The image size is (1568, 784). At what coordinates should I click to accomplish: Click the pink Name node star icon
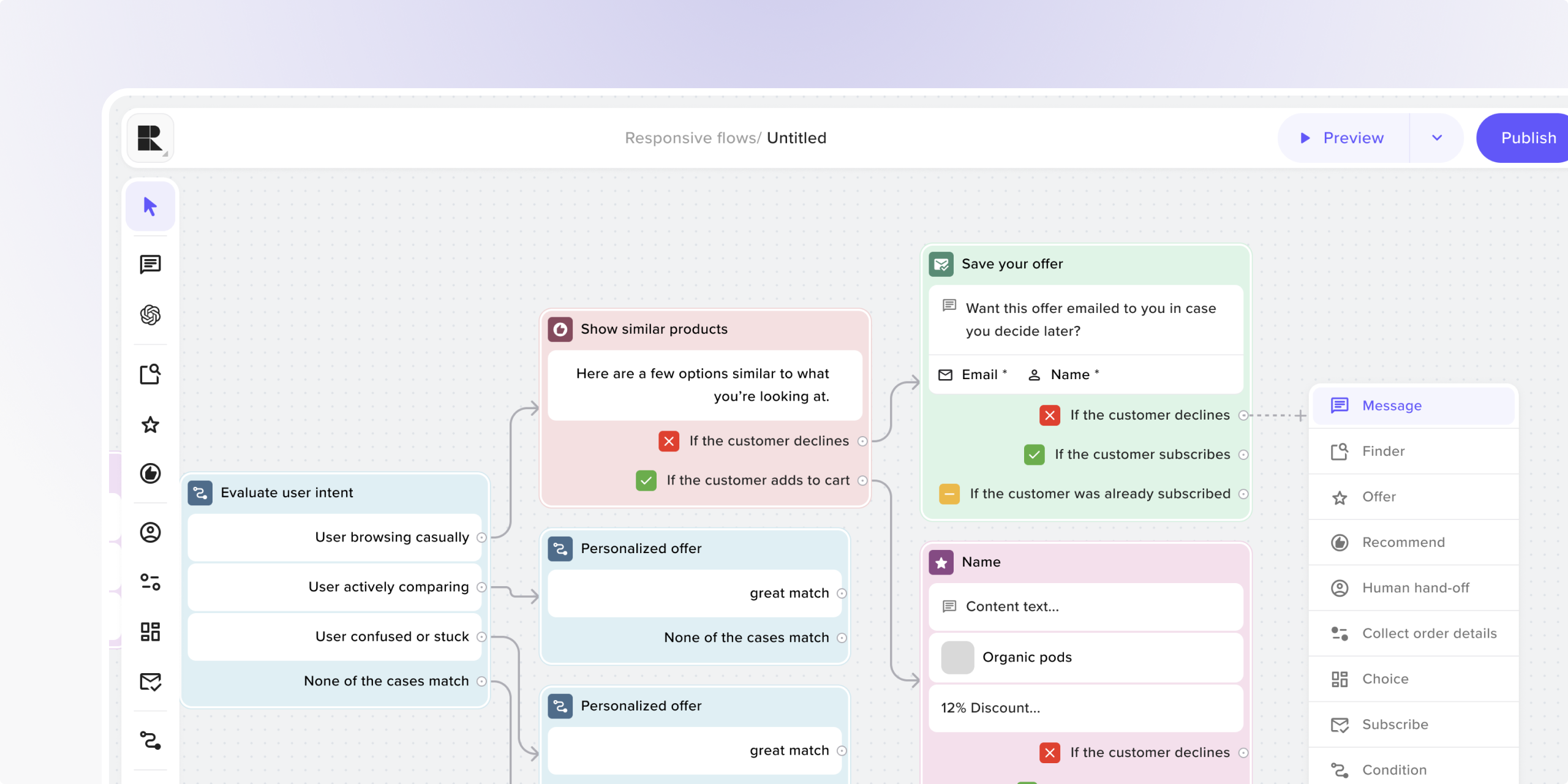point(941,562)
